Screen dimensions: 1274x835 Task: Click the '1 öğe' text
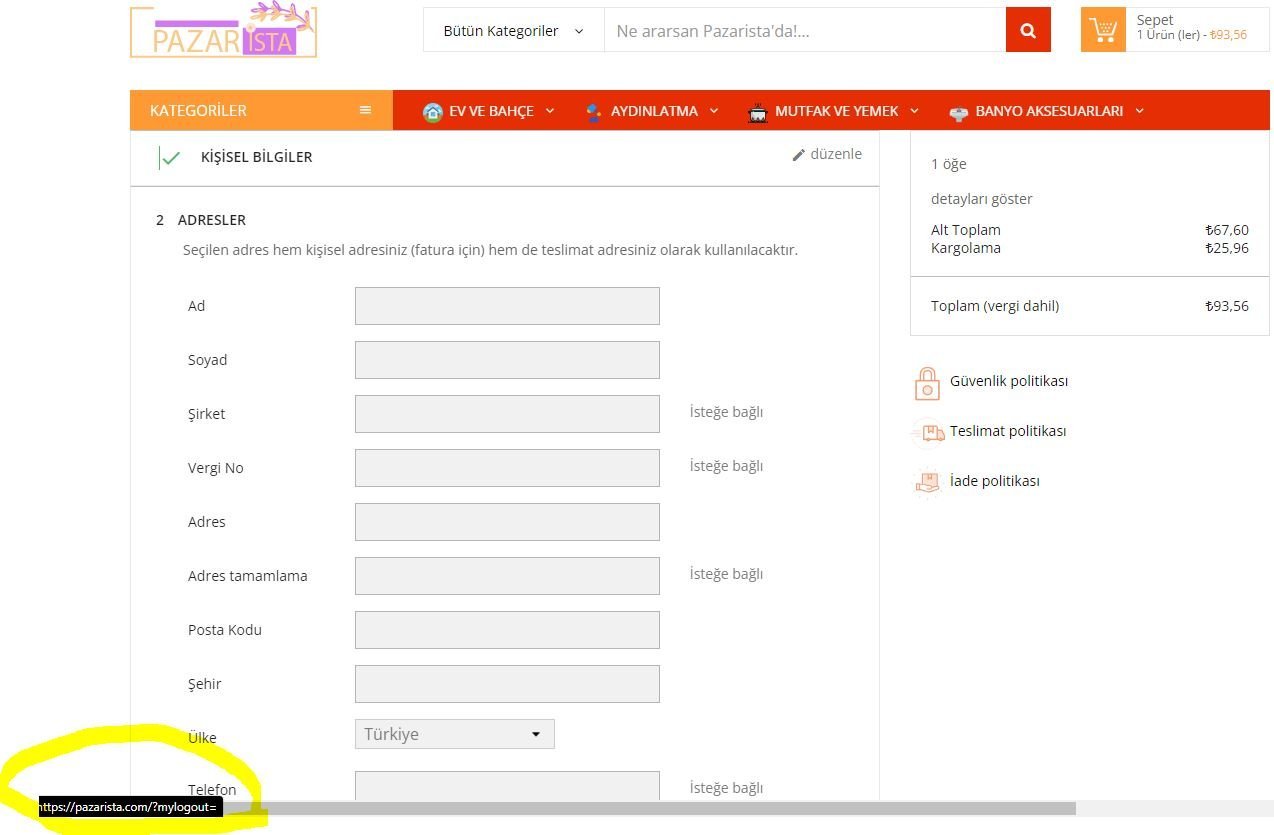click(949, 164)
